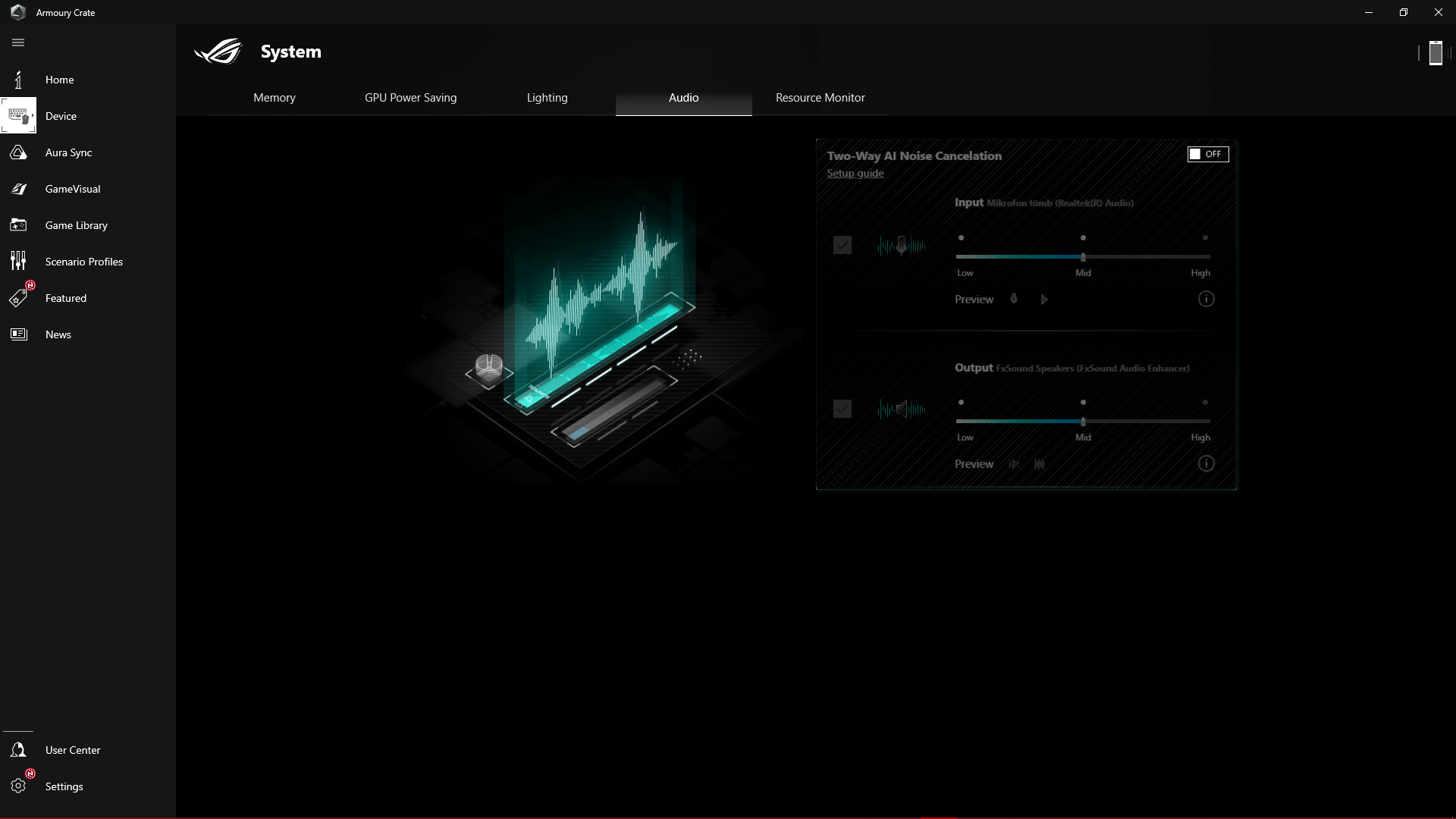Image resolution: width=1456 pixels, height=819 pixels.
Task: Toggle the Output noise cancelation checkbox
Action: (x=843, y=409)
